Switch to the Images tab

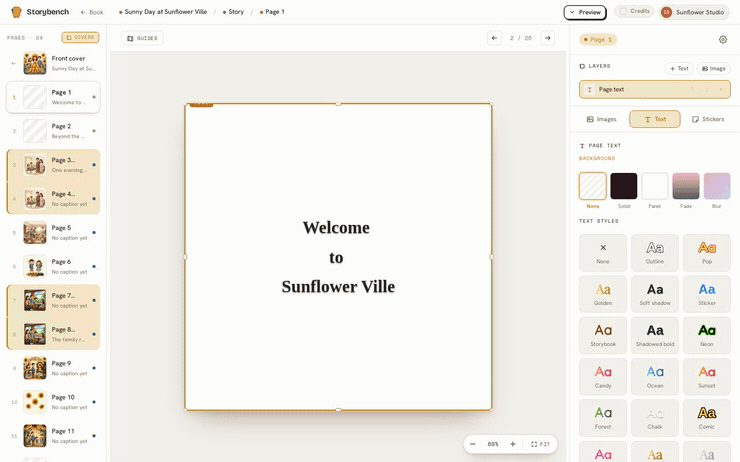point(601,119)
